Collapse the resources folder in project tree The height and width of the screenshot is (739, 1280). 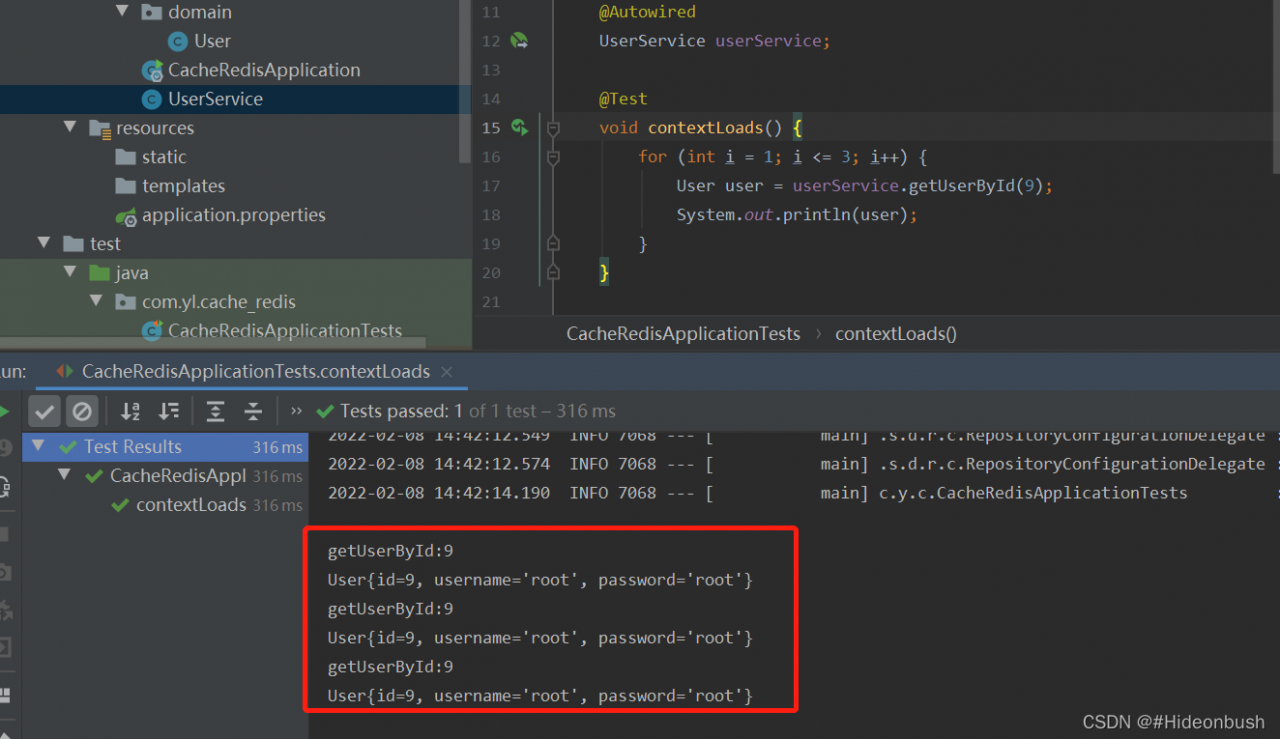pyautogui.click(x=70, y=128)
